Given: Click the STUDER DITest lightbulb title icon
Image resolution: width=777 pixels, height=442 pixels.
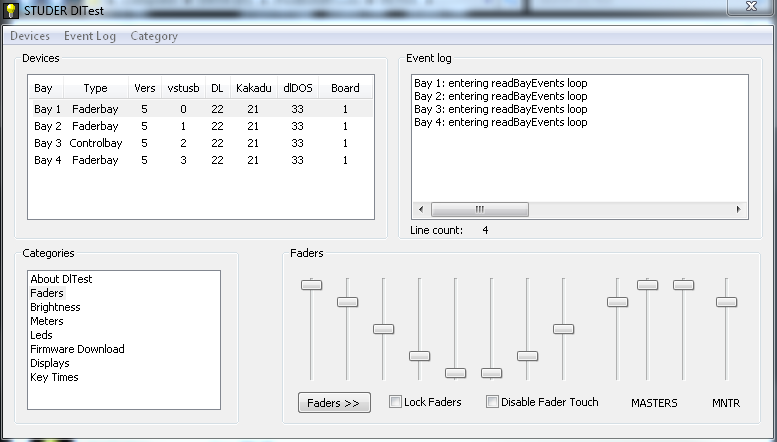Looking at the screenshot, I should click(x=10, y=10).
